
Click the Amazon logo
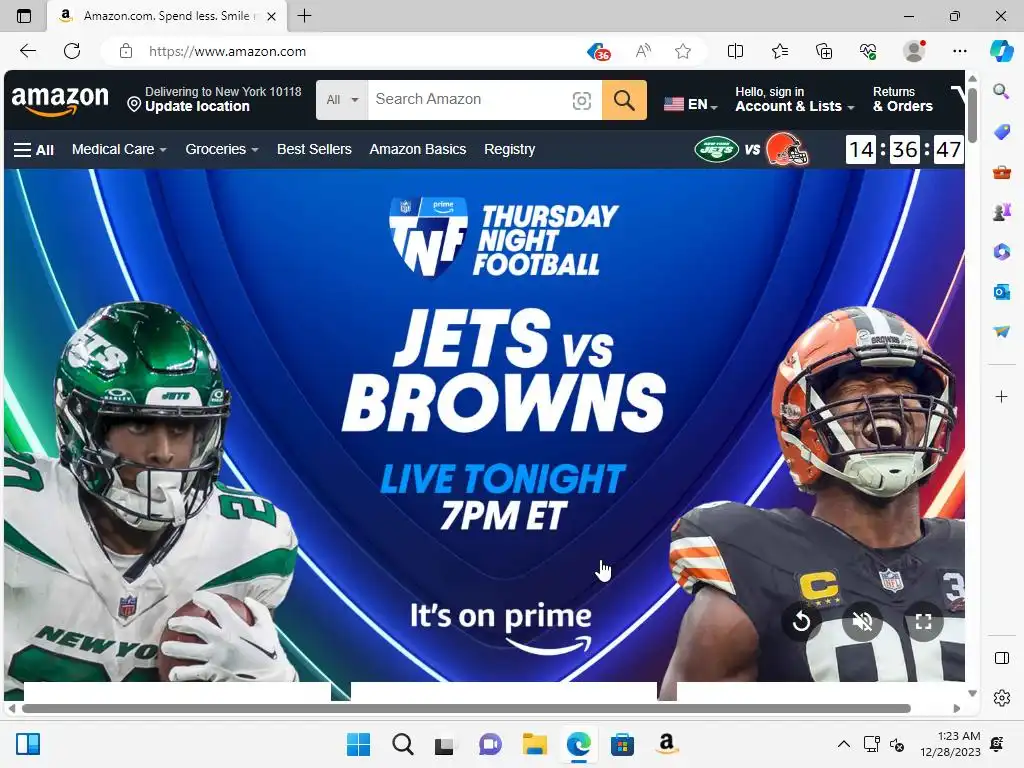(60, 101)
